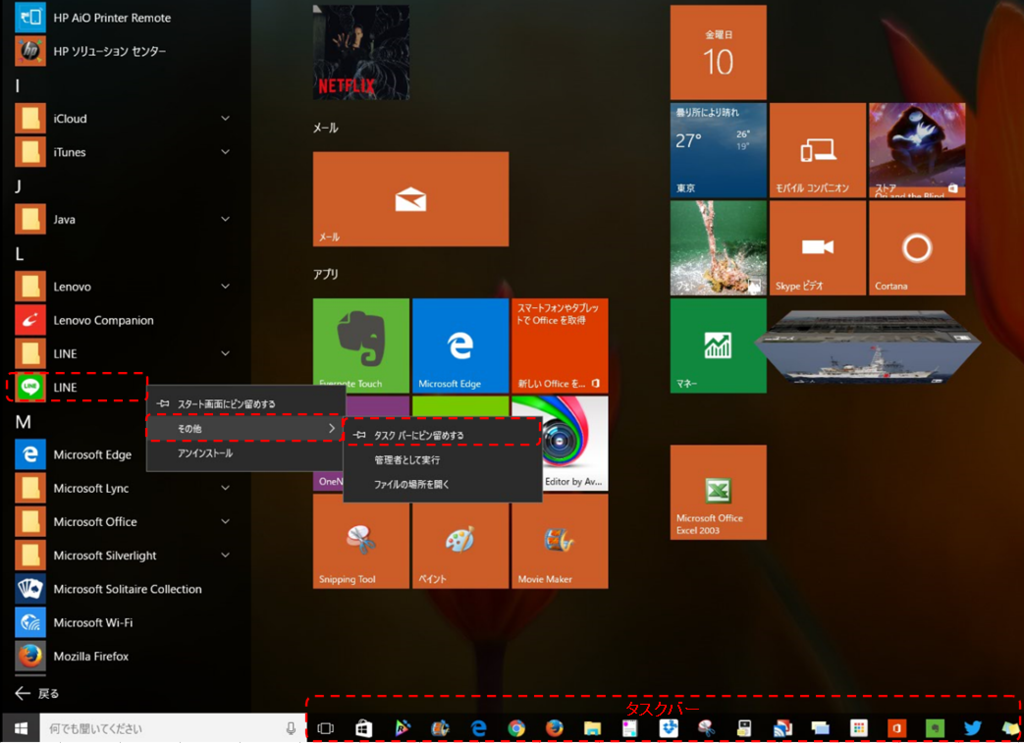Open Dropbox from the taskbar
Image resolution: width=1024 pixels, height=743 pixels.
668,729
